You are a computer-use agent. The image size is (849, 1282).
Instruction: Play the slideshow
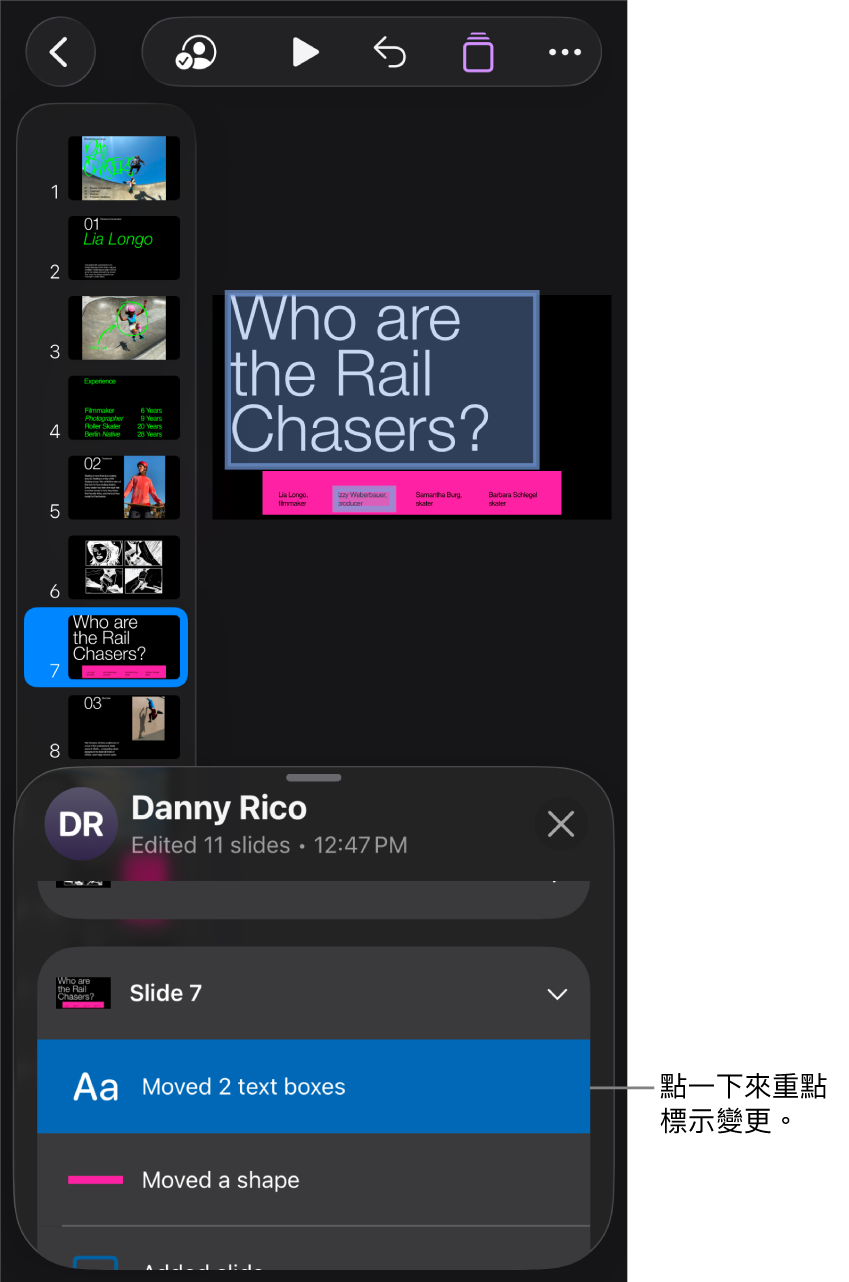coord(304,52)
